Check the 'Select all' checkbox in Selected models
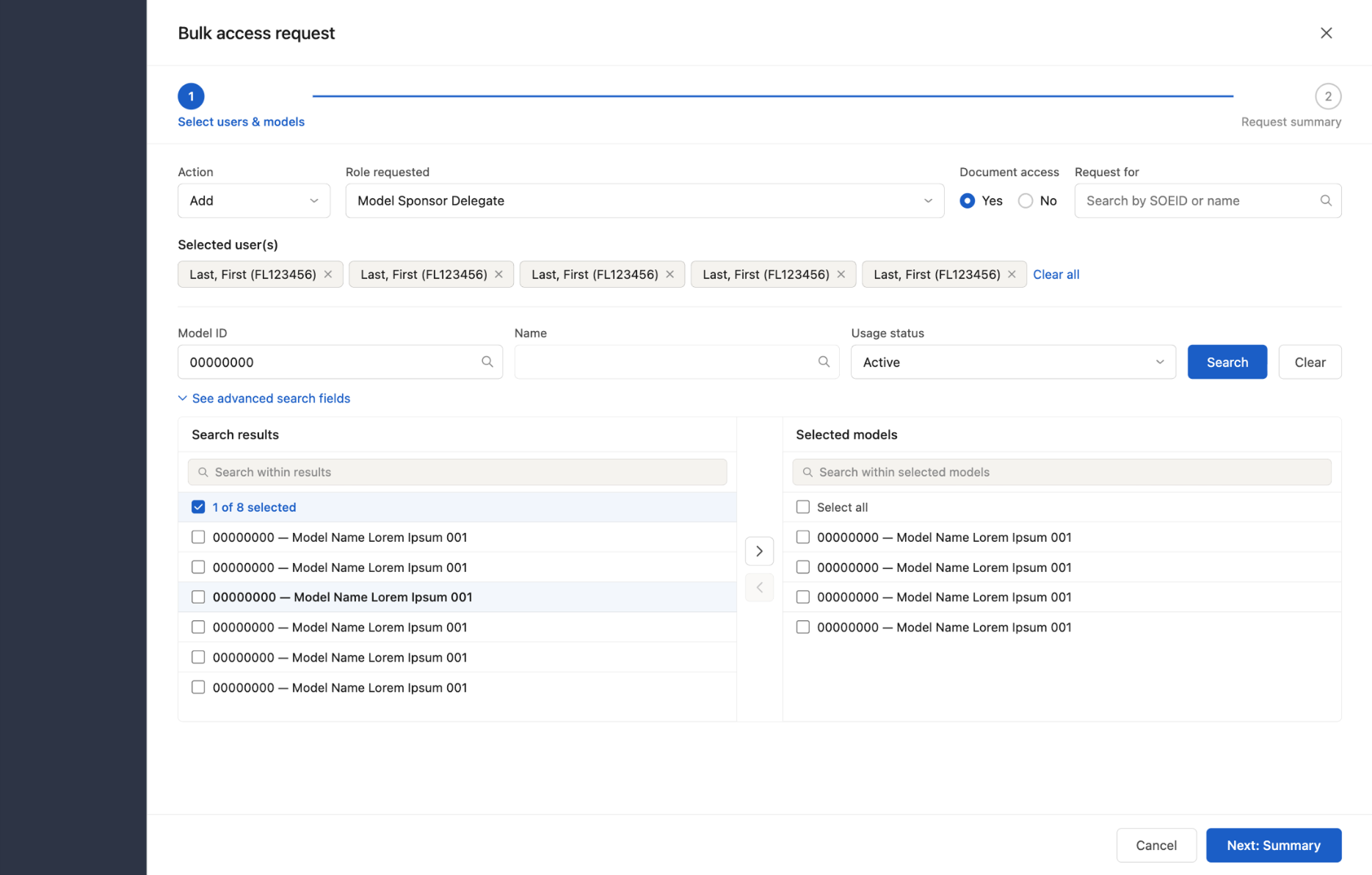Image resolution: width=1372 pixels, height=875 pixels. point(803,507)
